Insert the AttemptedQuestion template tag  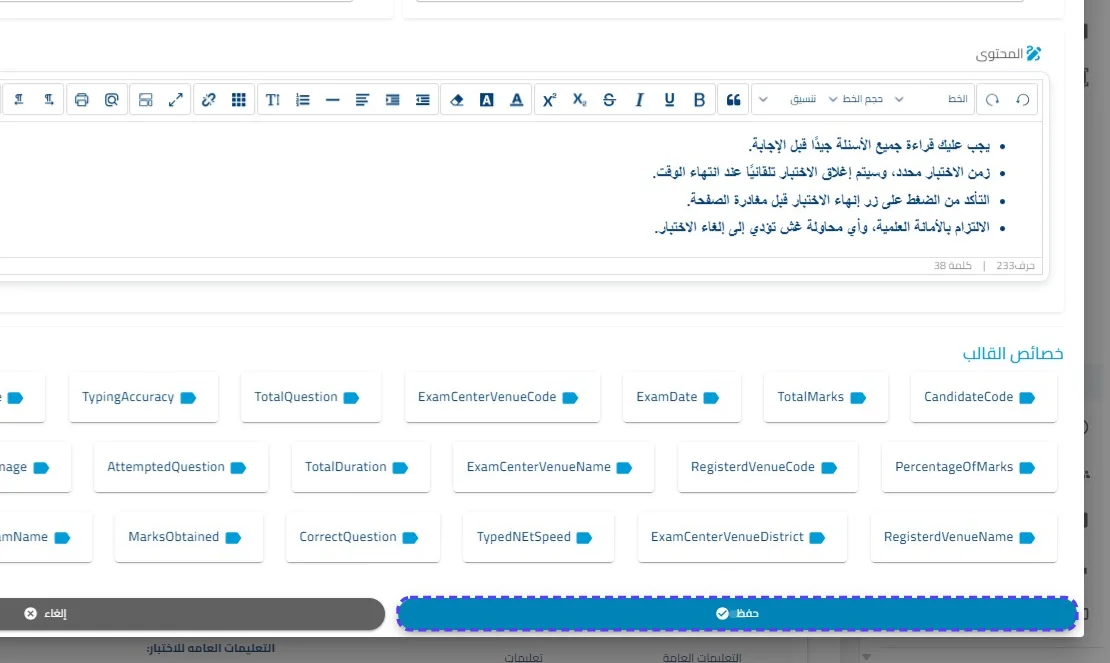coord(181,467)
